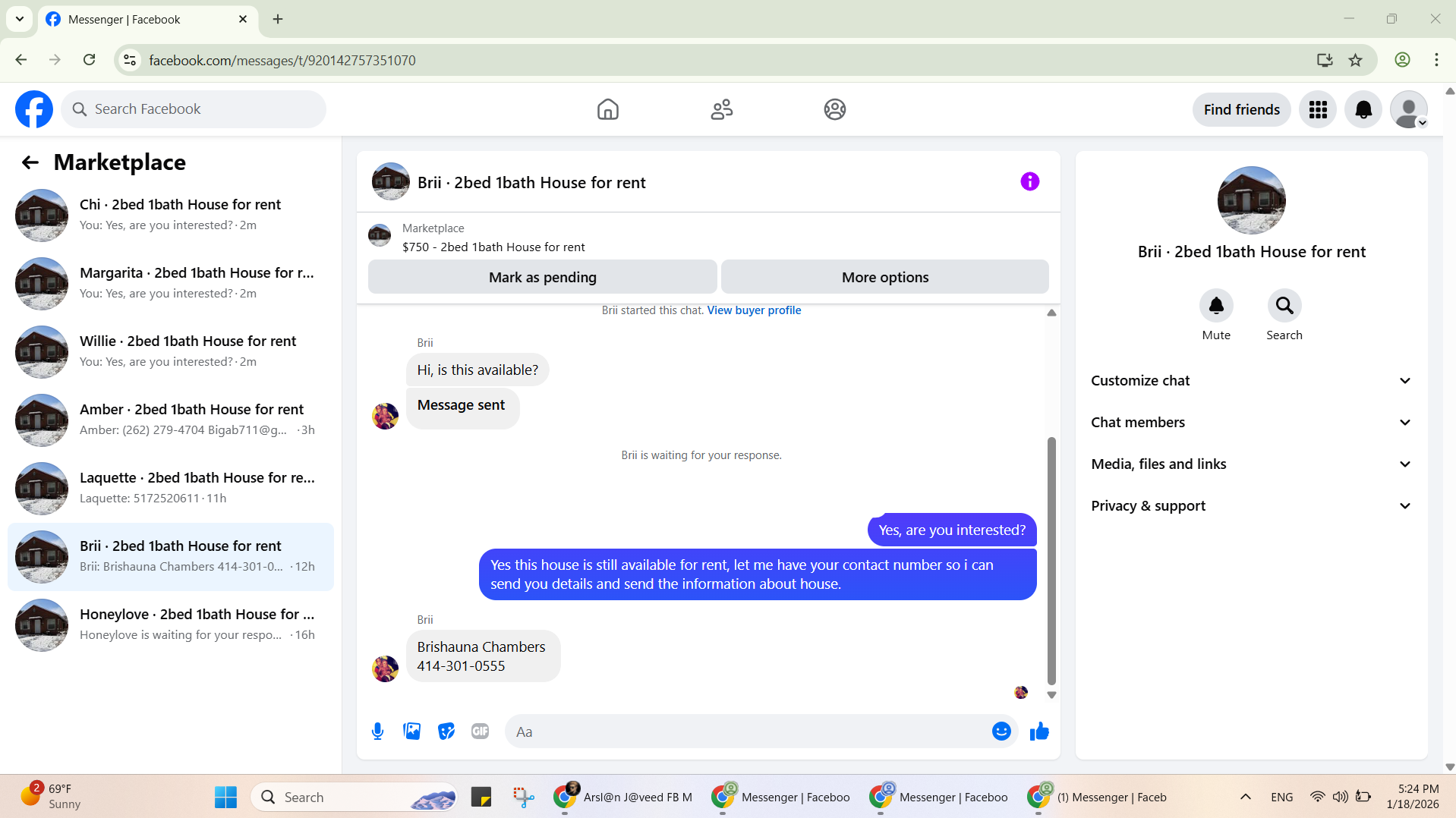Open the large listing house photo thumbnail
Screen dimensions: 1456x818
click(x=1251, y=200)
